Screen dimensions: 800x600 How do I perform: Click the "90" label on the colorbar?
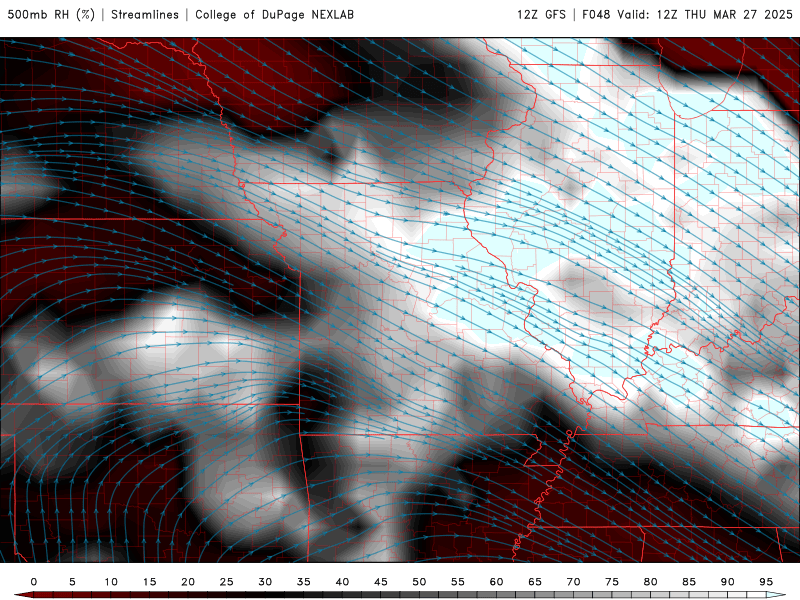coord(727,582)
